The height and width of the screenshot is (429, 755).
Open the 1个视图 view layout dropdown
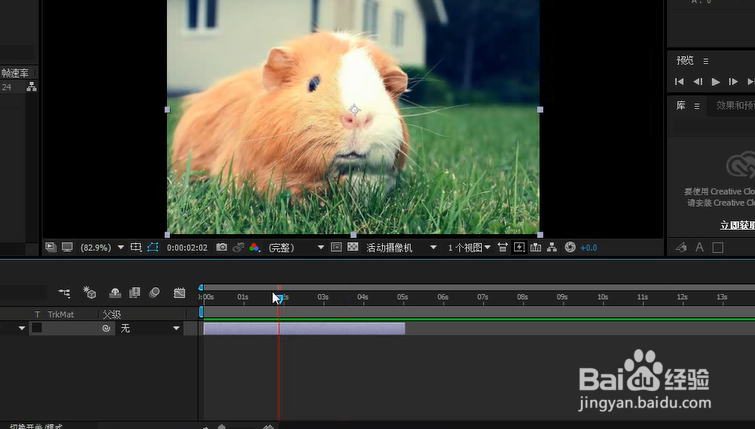(469, 247)
